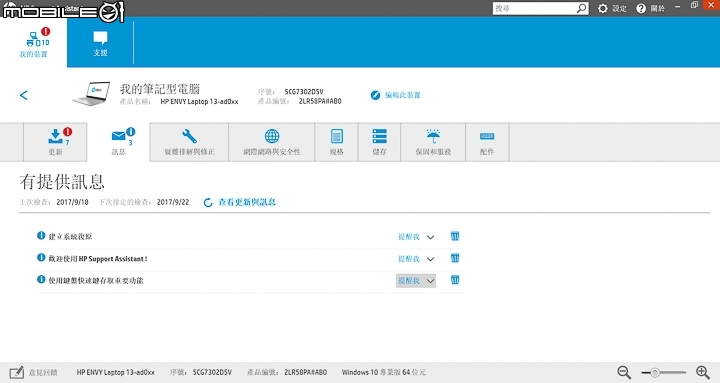Open Warranty and services umbrella tab

[433, 142]
